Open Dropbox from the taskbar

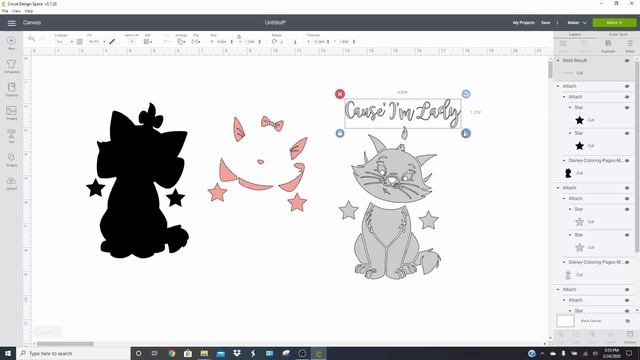coord(237,353)
